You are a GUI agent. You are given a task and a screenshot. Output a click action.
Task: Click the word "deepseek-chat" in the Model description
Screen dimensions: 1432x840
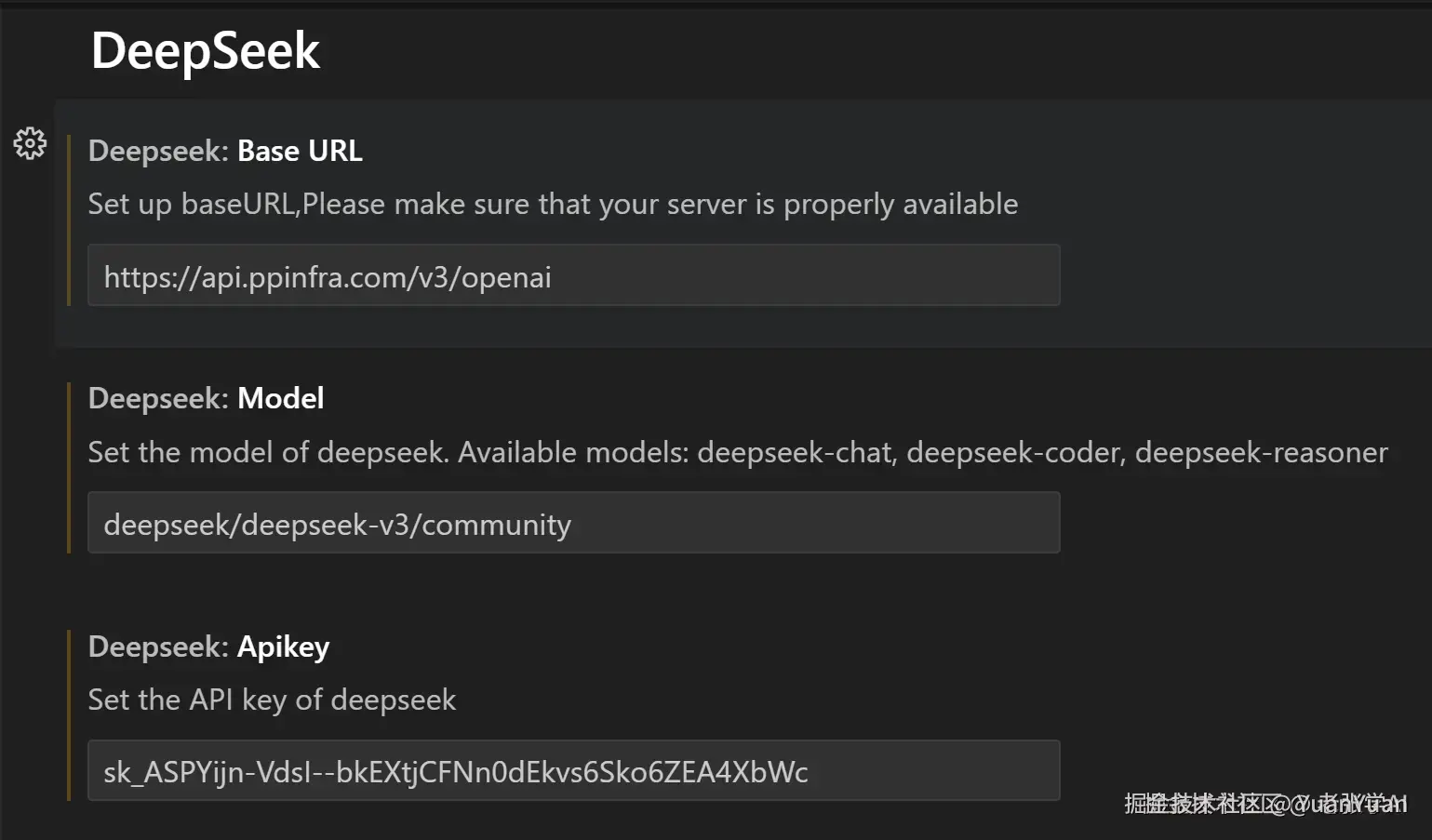[796, 452]
